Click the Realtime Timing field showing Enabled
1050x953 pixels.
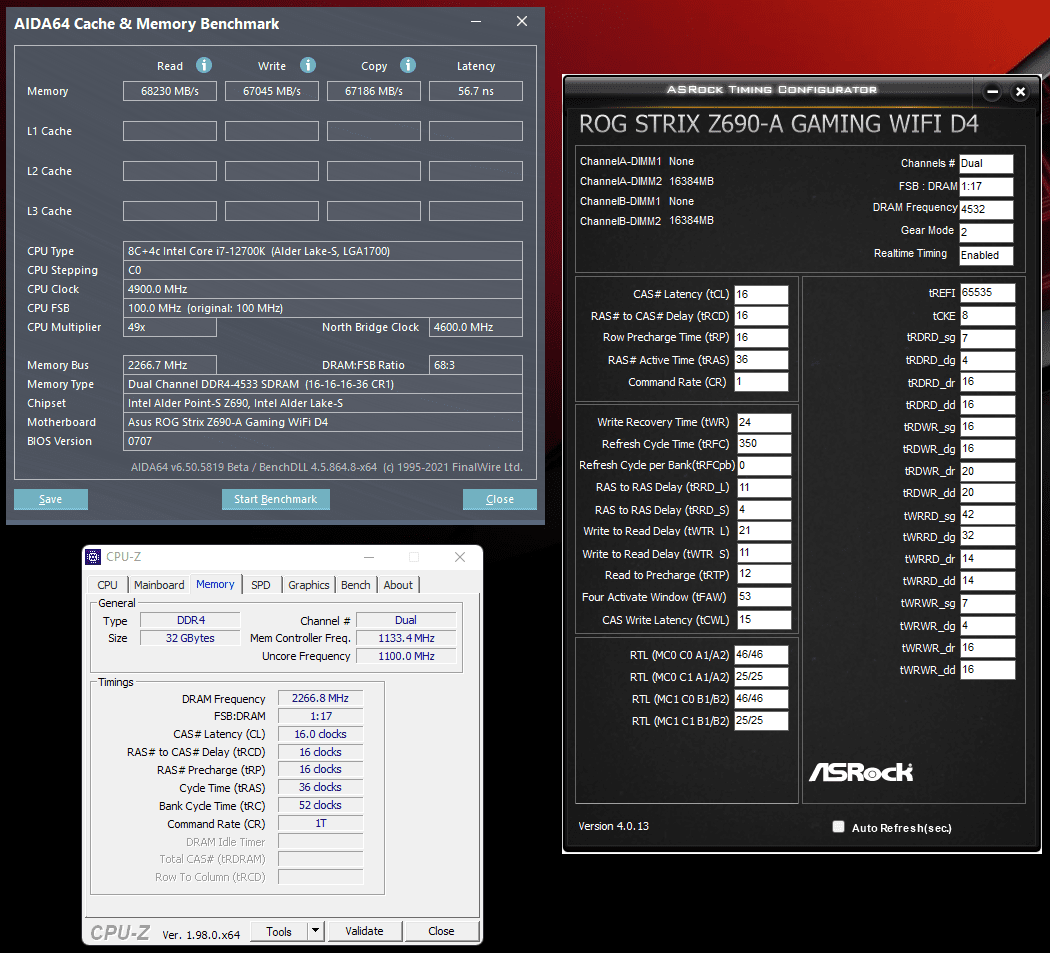986,255
